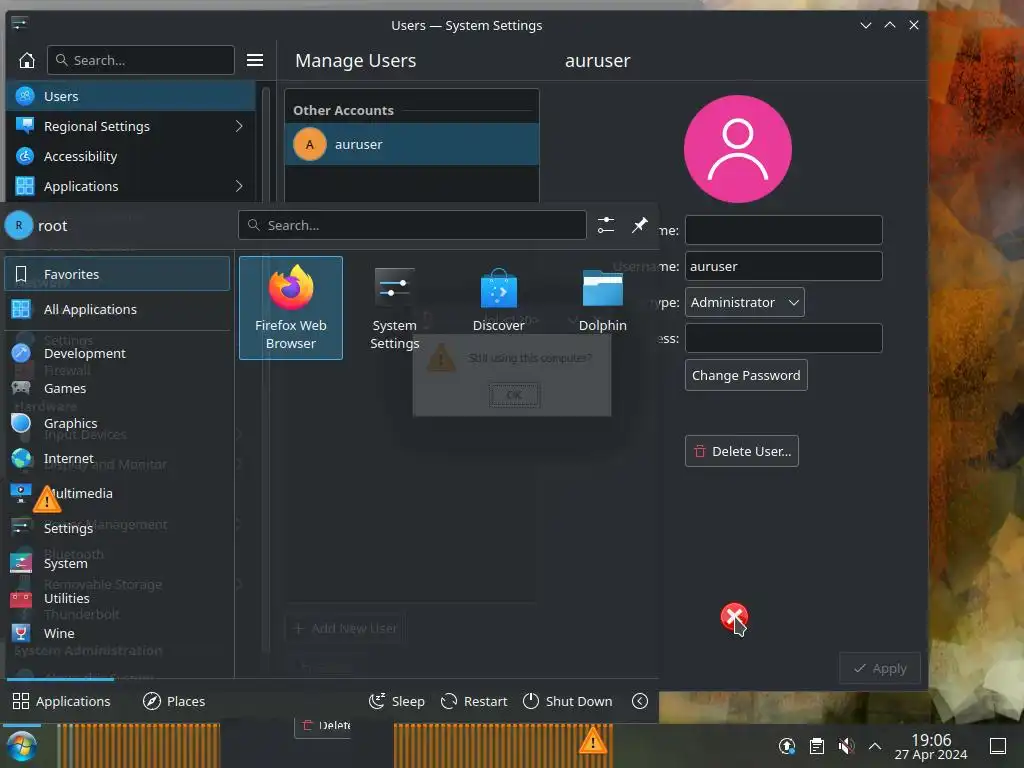Click the empty name field
Screen dimensions: 1024x768
(x=784, y=230)
